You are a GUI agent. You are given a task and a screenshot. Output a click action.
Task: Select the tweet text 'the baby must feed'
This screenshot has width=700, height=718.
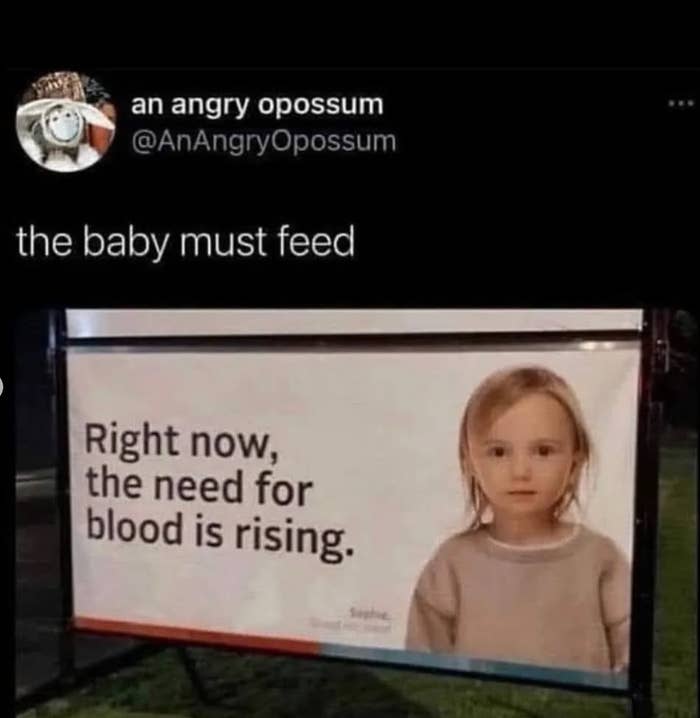(186, 241)
